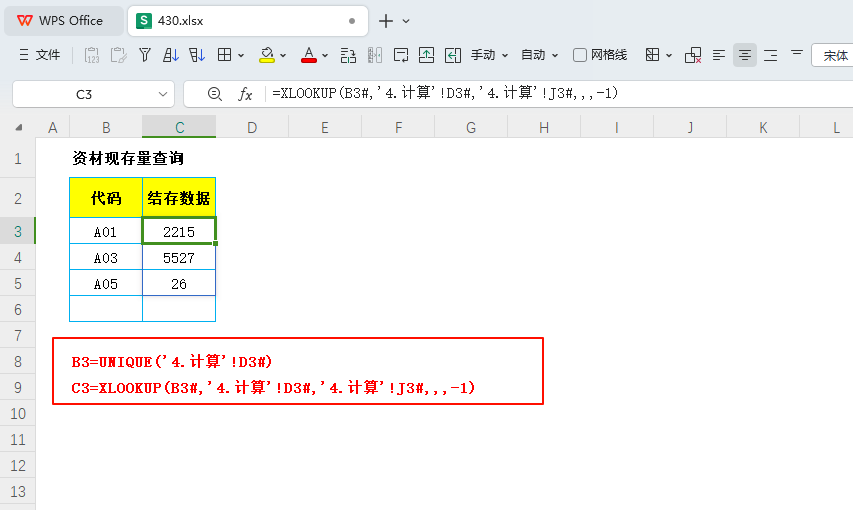
Task: Click the cell borders icon
Action: click(224, 55)
